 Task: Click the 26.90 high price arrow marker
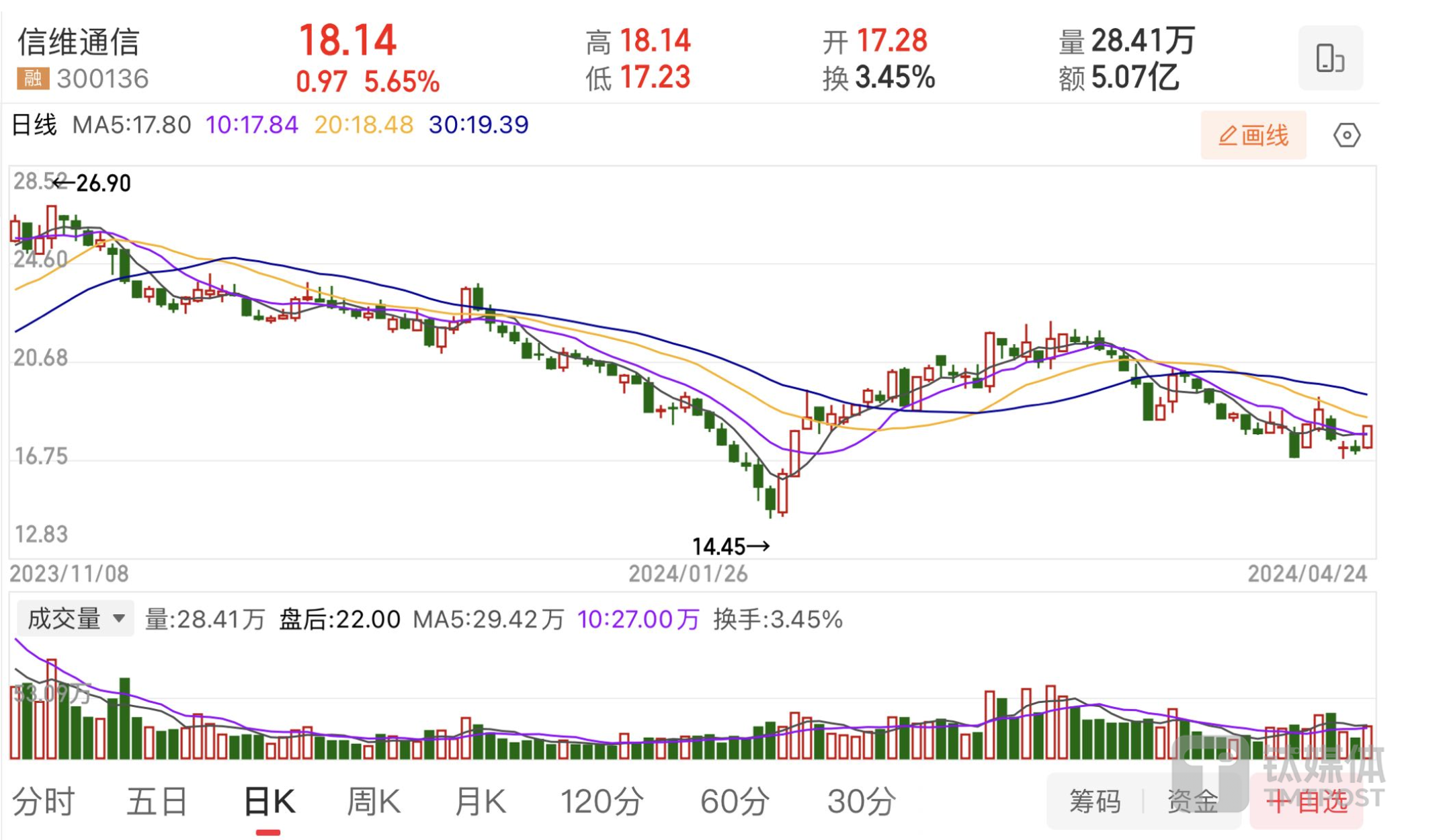click(93, 183)
